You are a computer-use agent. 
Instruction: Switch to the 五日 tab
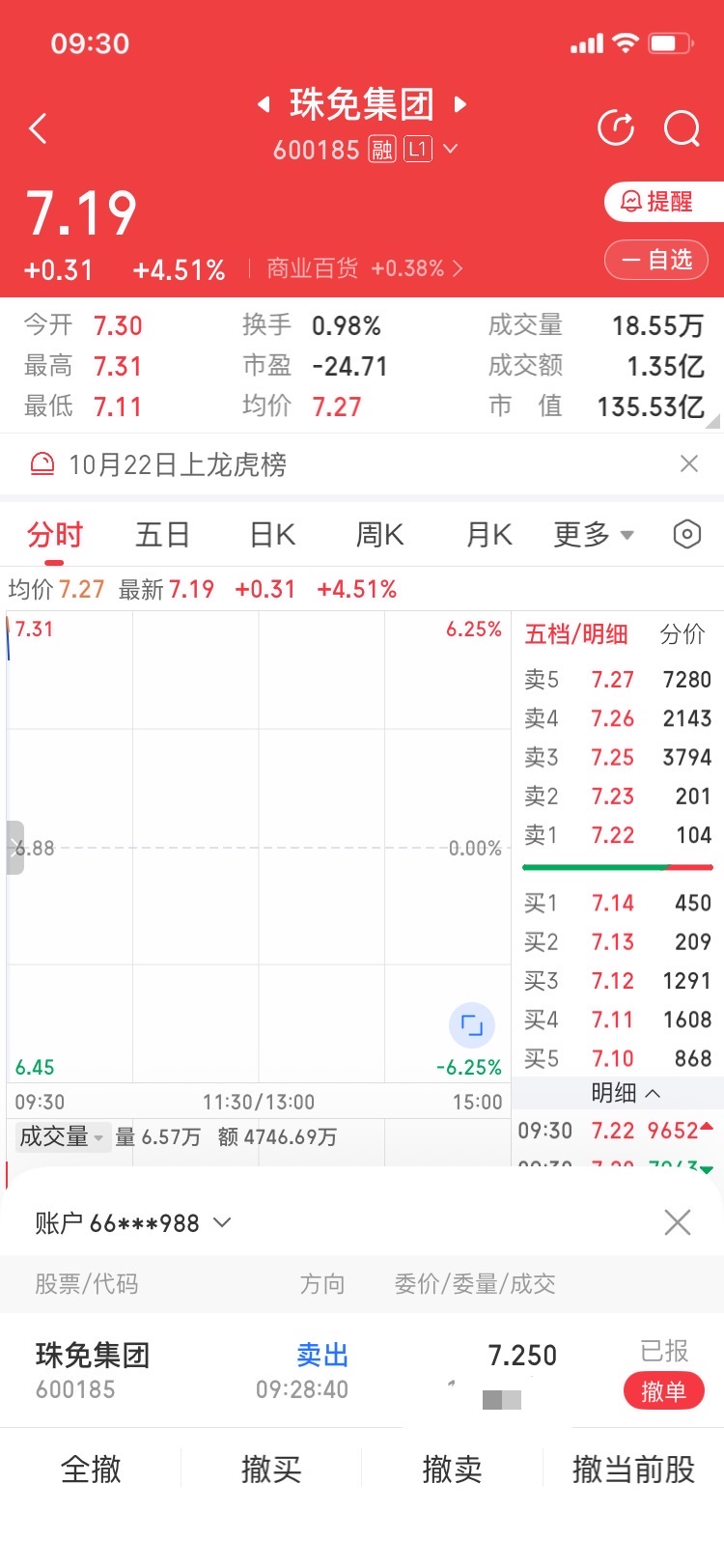pos(162,534)
